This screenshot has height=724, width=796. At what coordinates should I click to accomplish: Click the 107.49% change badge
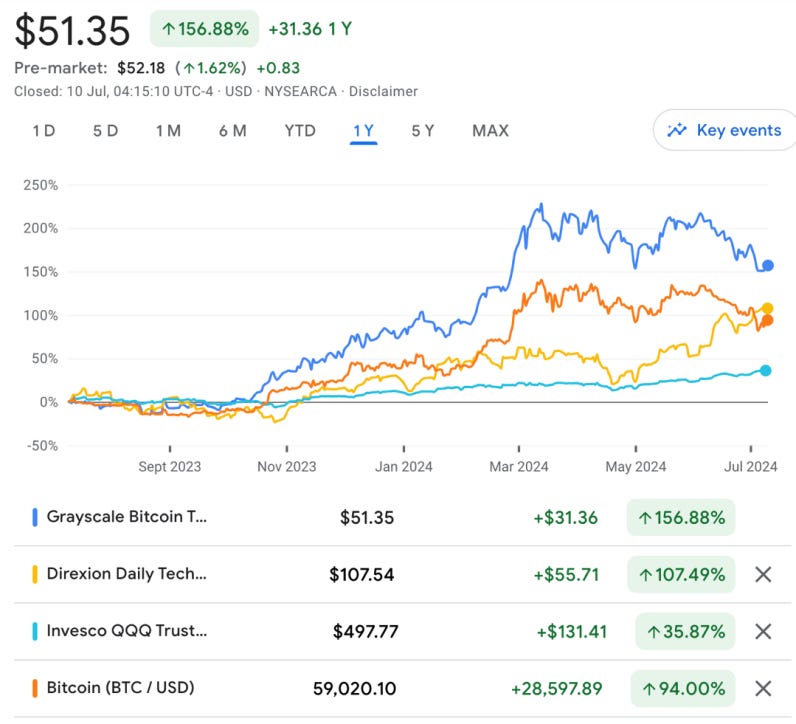681,575
